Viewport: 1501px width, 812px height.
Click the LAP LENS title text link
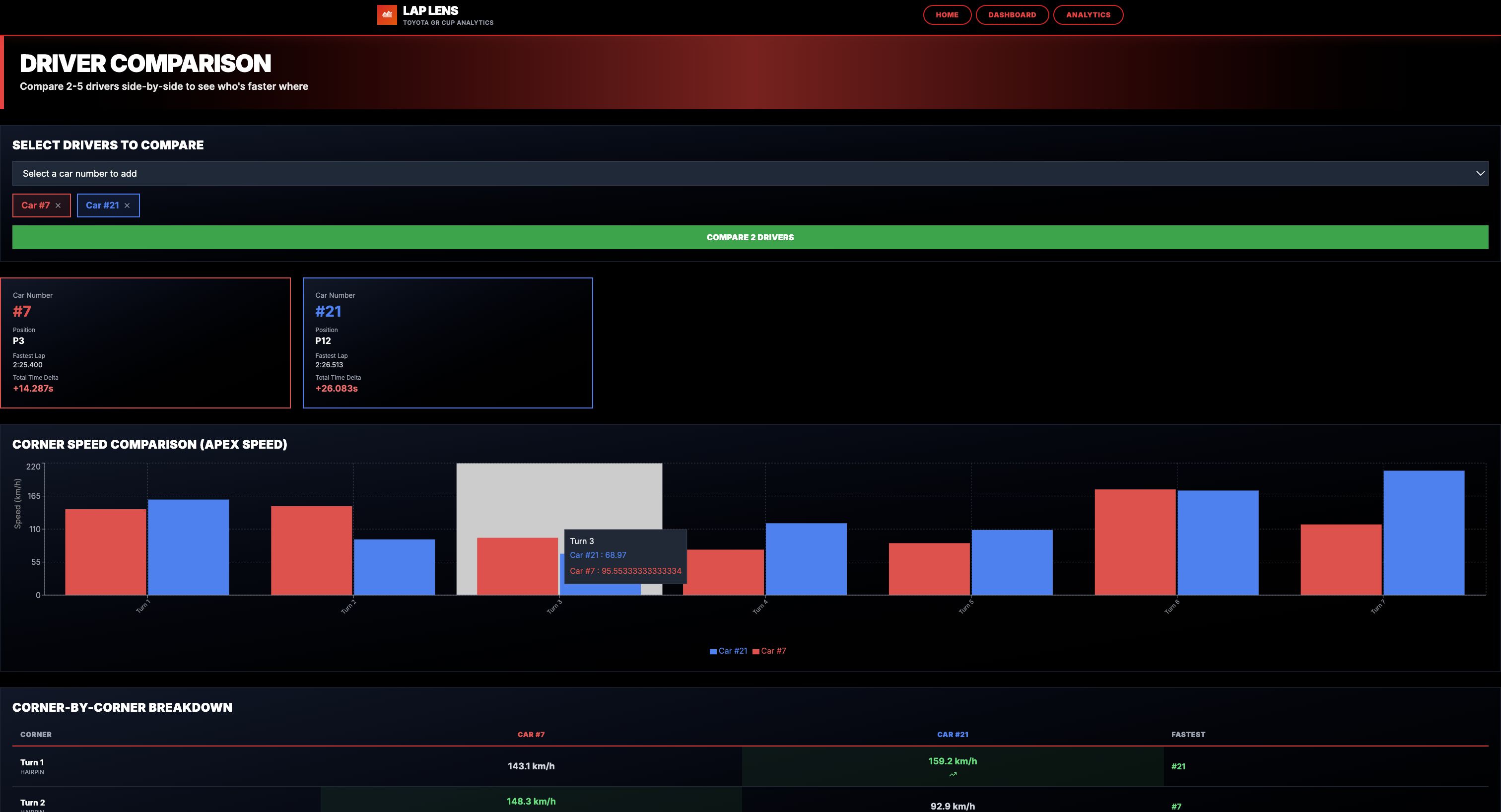(x=430, y=10)
